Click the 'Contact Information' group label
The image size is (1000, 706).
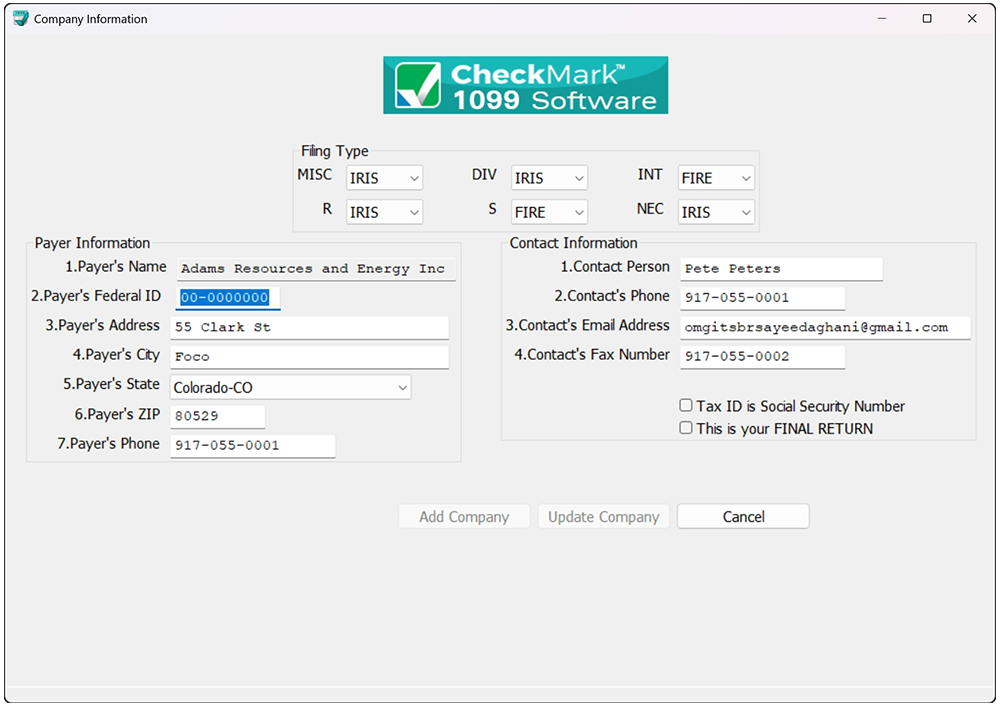pos(573,243)
